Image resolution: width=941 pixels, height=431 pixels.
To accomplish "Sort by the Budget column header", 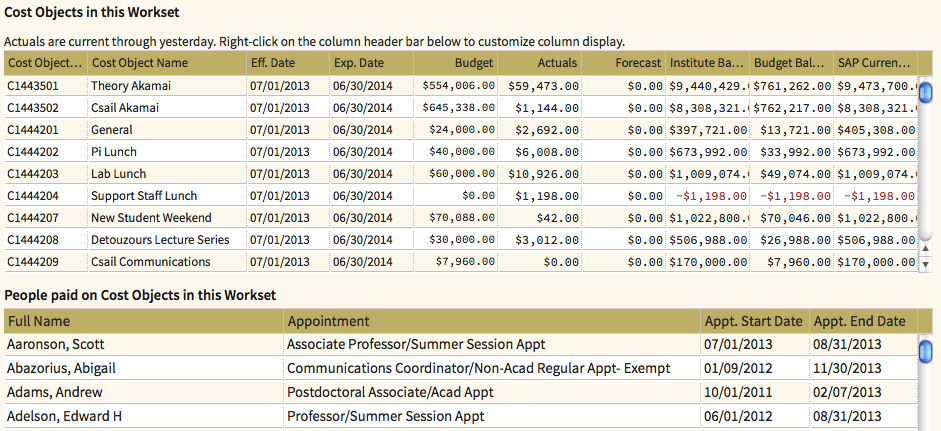I will click(455, 62).
